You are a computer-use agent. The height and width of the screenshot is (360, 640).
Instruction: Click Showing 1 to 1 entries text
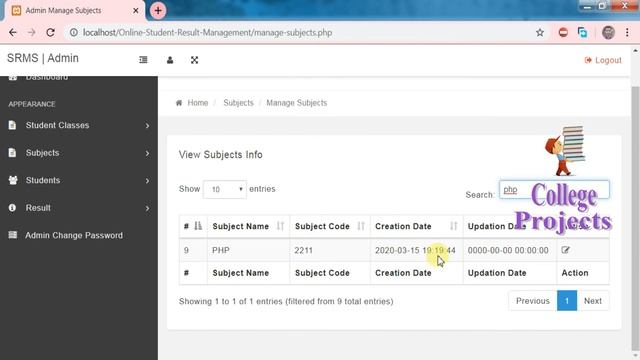[286, 301]
